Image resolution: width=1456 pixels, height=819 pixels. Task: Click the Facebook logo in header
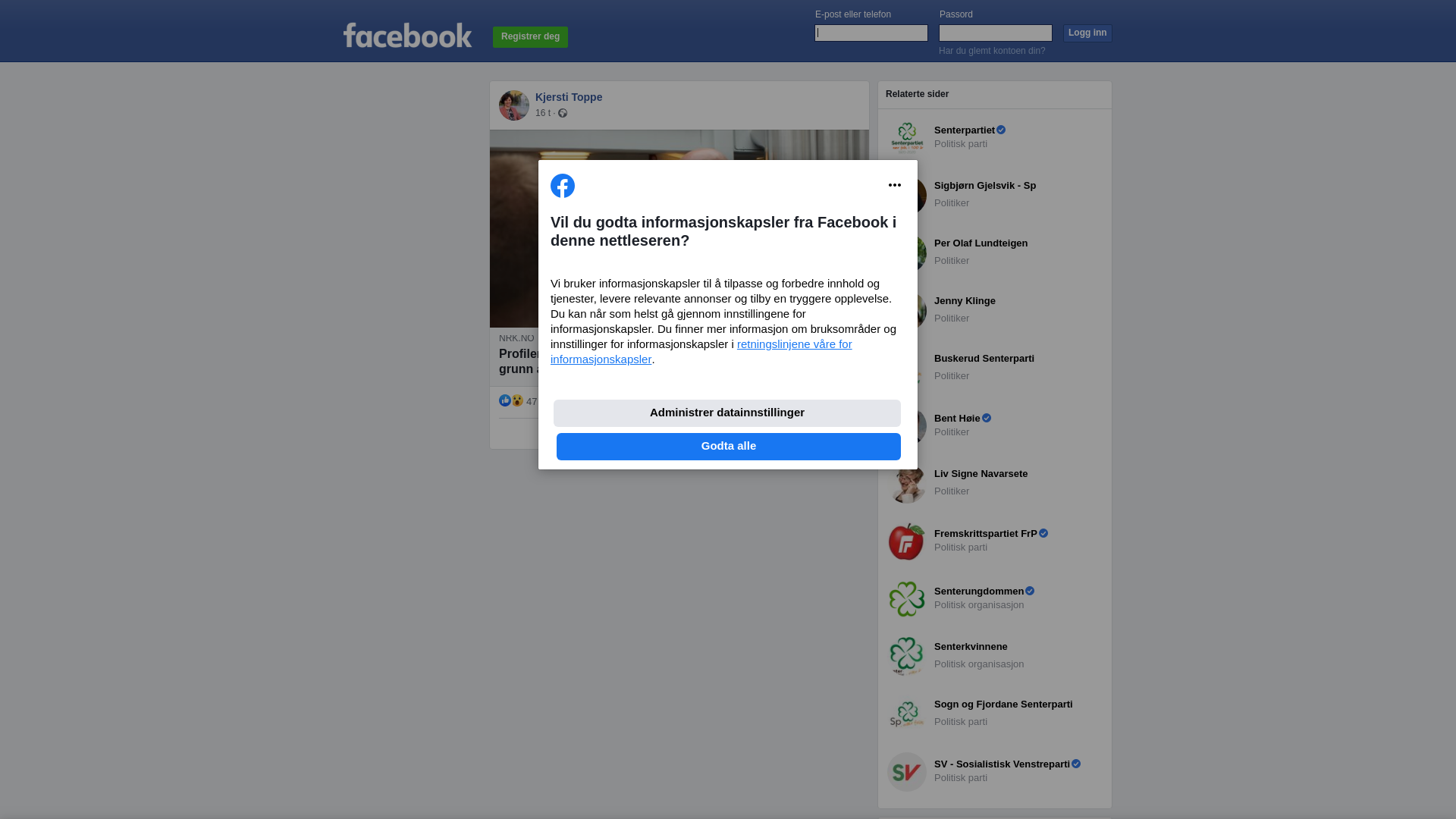pos(407,35)
